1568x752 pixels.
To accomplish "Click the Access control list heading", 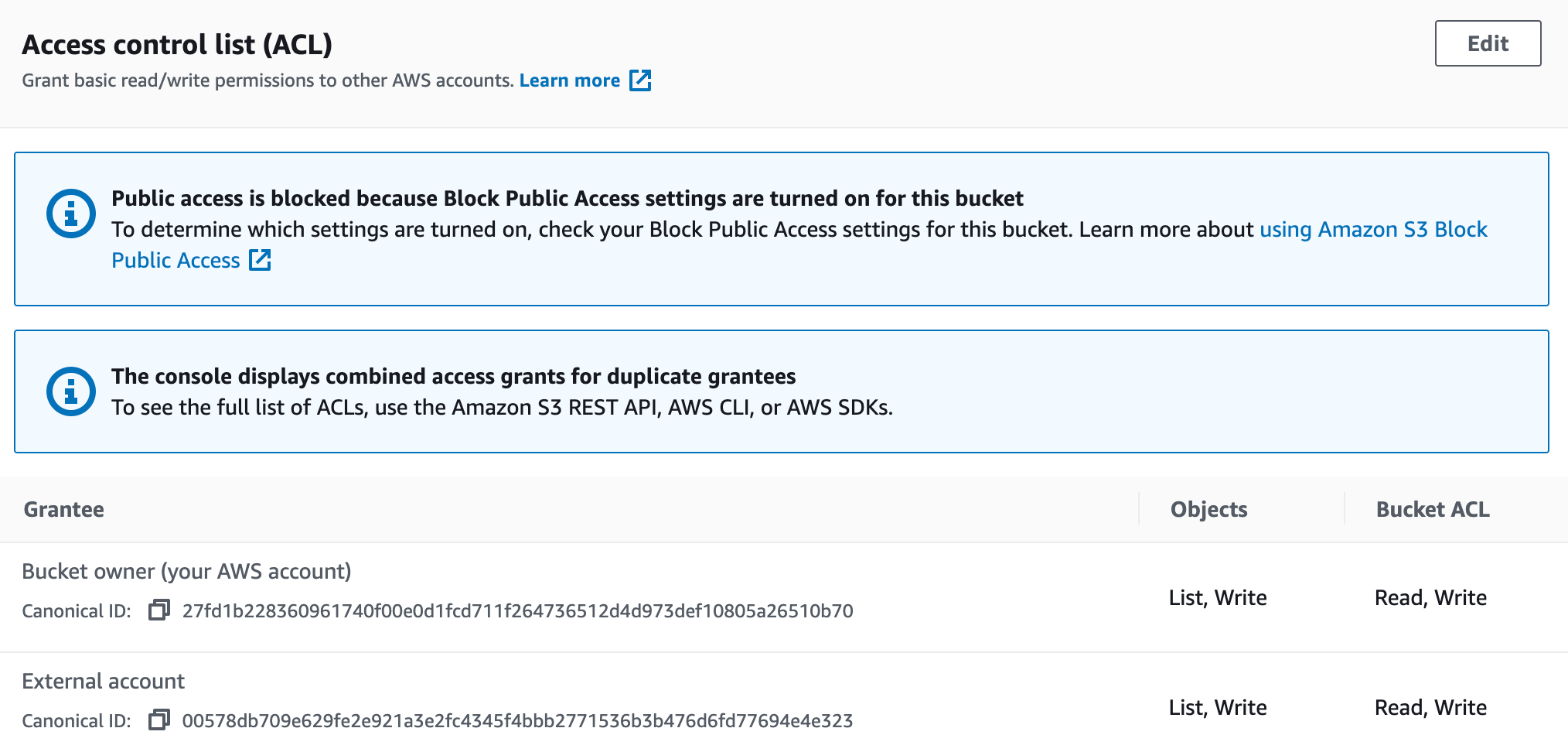I will 177,44.
